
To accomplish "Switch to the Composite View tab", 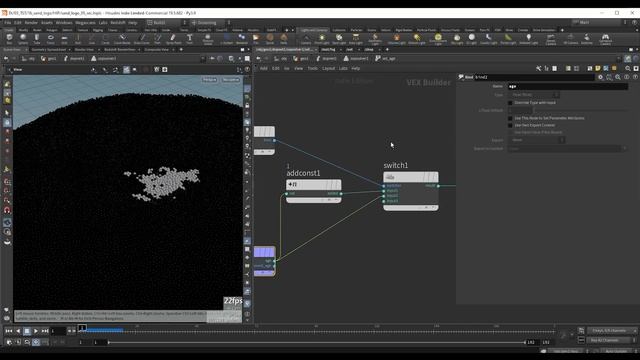I will coord(158,50).
